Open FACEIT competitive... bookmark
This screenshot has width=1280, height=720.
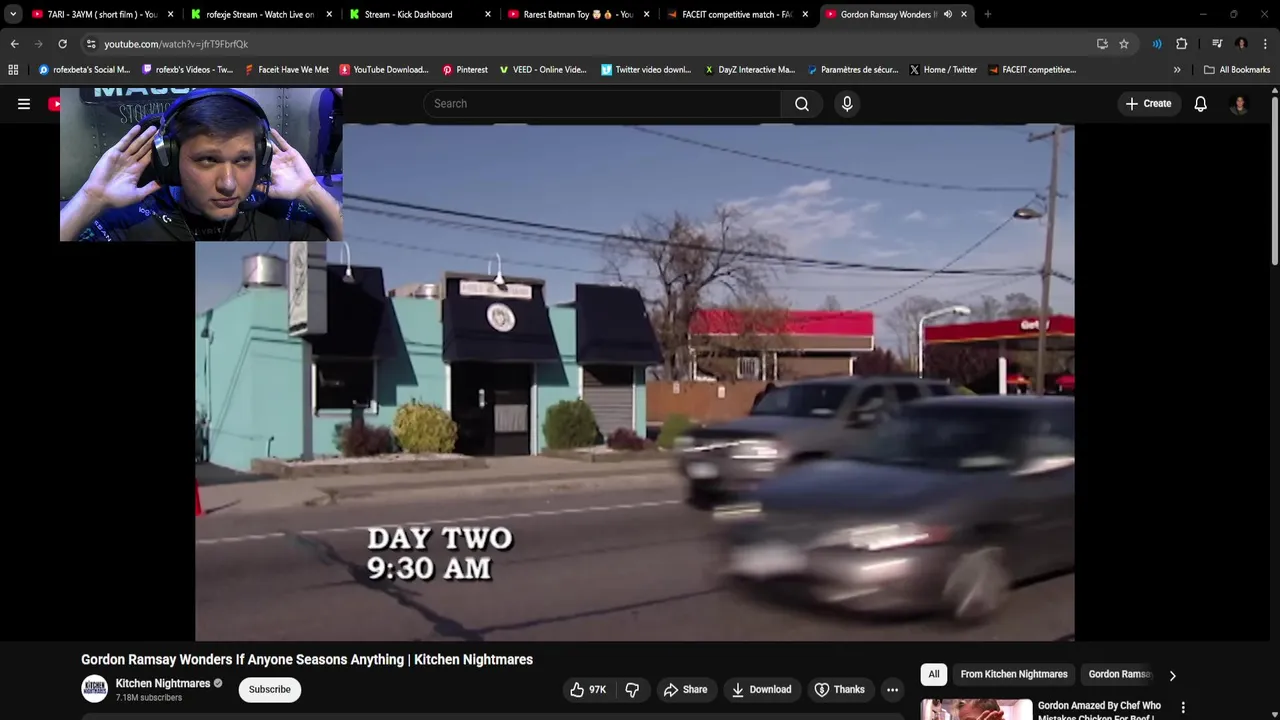click(x=1032, y=70)
